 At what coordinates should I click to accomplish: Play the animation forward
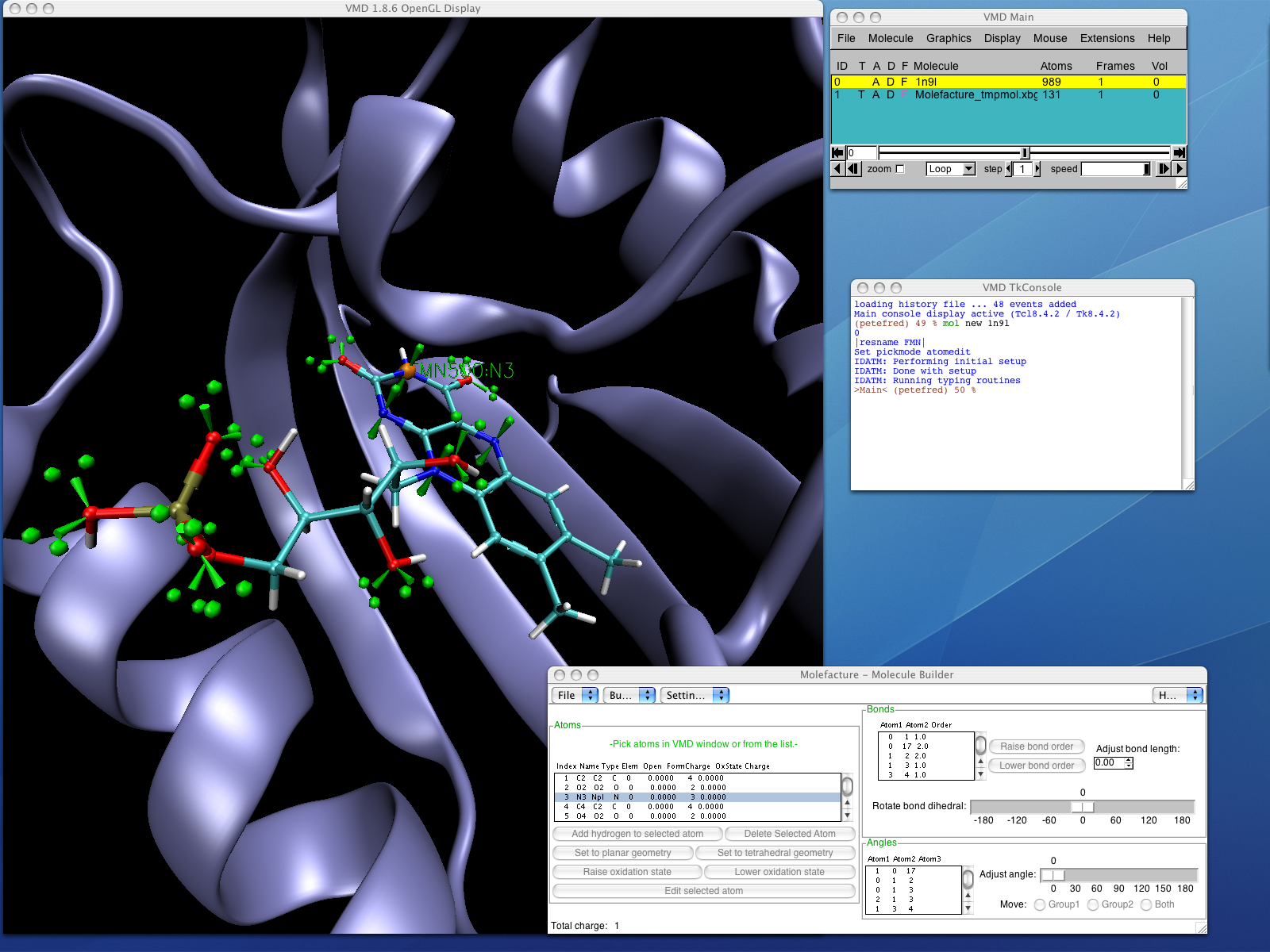pyautogui.click(x=1180, y=169)
